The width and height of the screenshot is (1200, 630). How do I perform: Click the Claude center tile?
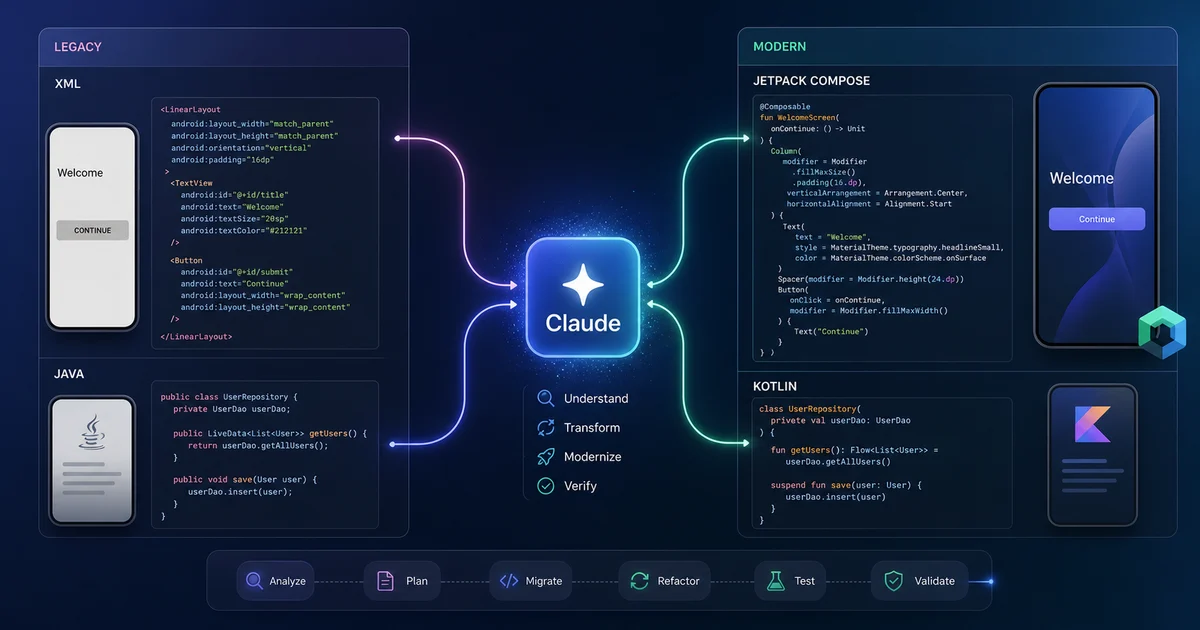(x=582, y=297)
